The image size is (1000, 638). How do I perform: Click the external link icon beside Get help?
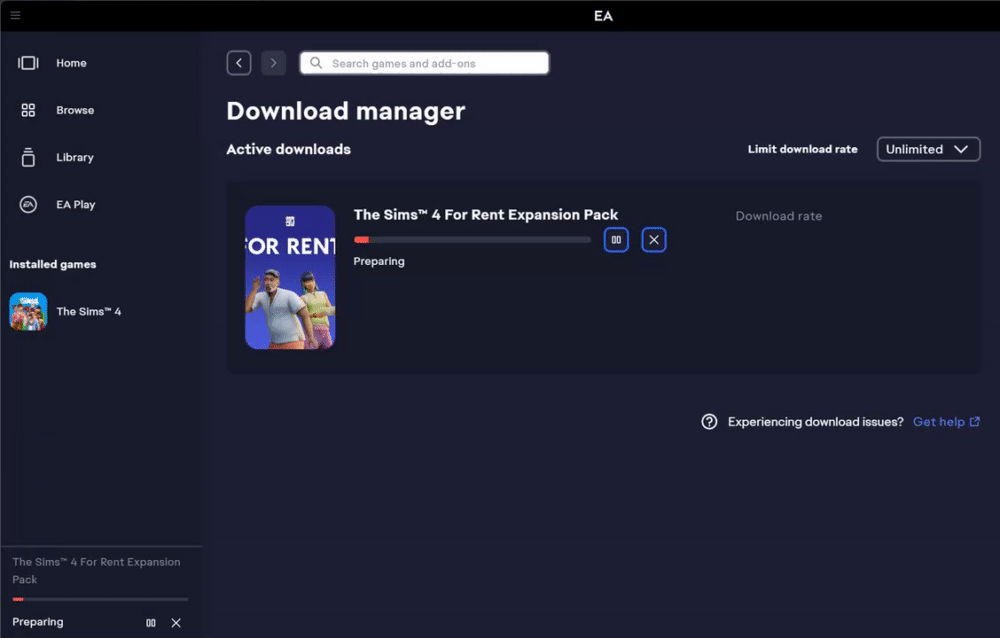[x=974, y=422]
